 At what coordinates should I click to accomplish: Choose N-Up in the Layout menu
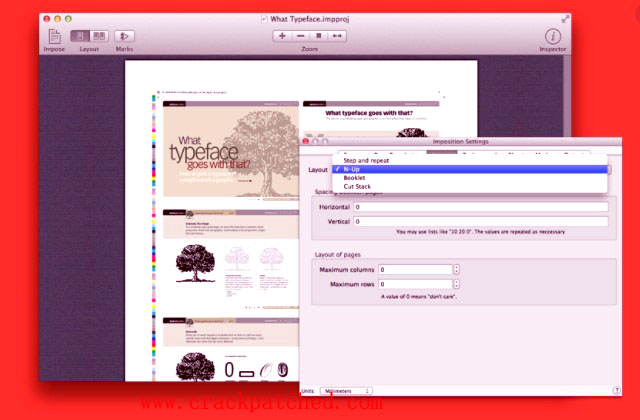(470, 169)
